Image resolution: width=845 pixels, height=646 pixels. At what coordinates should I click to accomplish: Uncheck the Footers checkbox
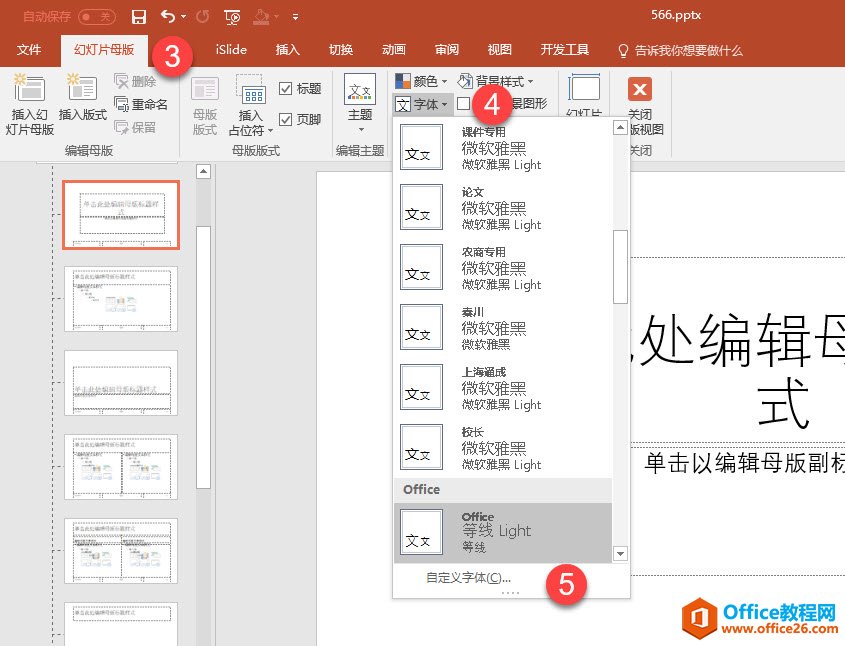pos(286,119)
